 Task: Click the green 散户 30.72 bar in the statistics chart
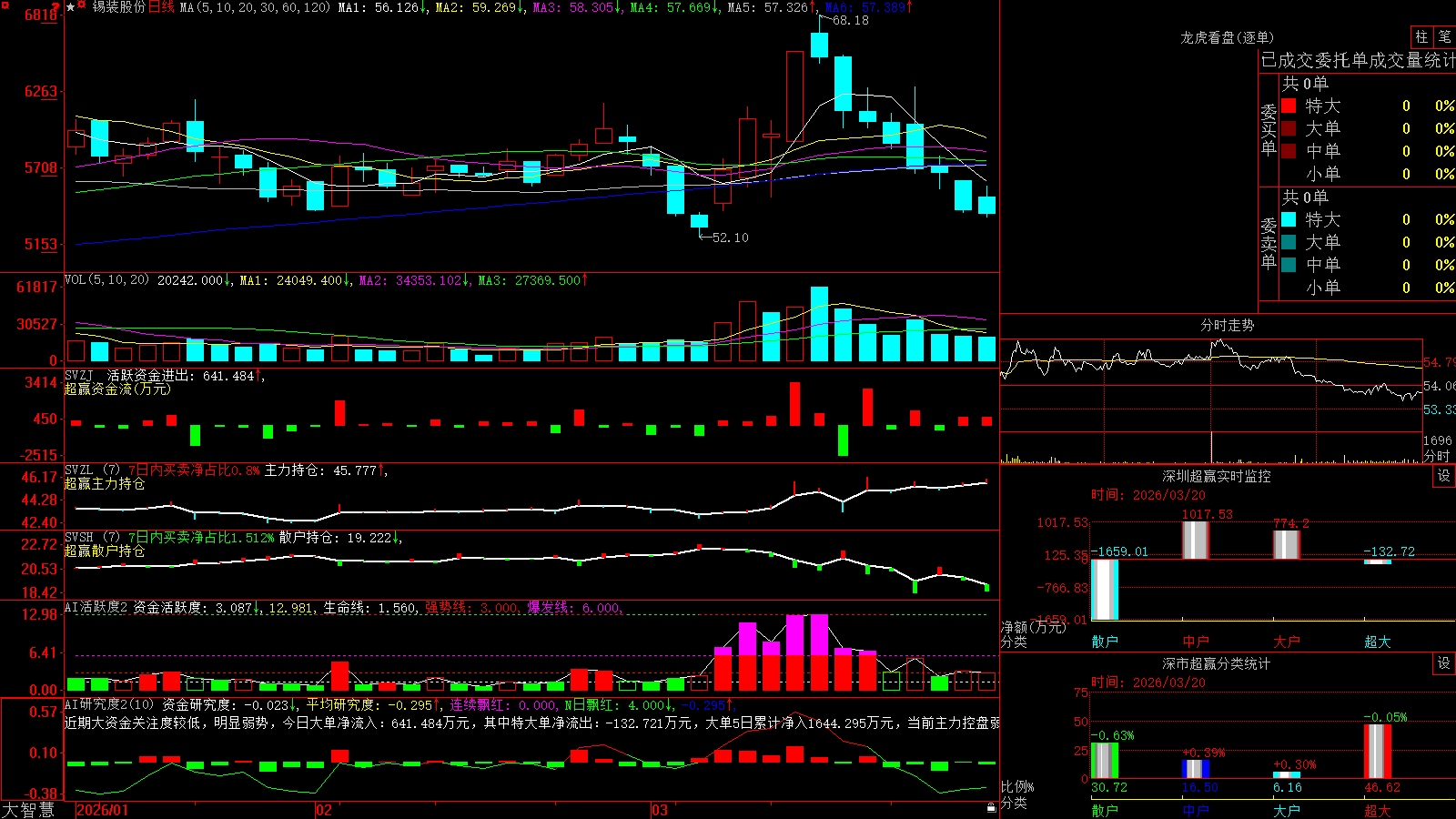(1104, 761)
